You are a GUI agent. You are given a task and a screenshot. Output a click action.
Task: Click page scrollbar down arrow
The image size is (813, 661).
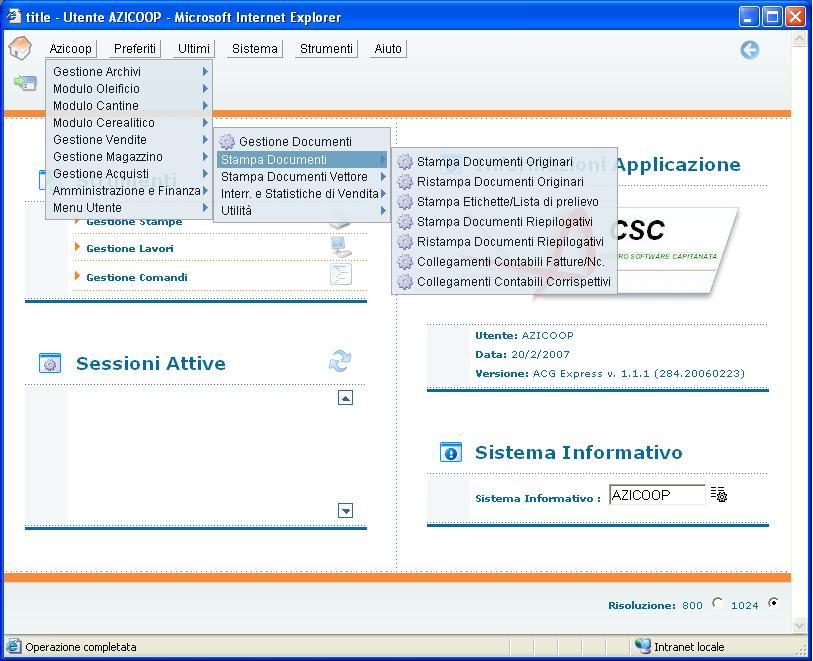[799, 626]
